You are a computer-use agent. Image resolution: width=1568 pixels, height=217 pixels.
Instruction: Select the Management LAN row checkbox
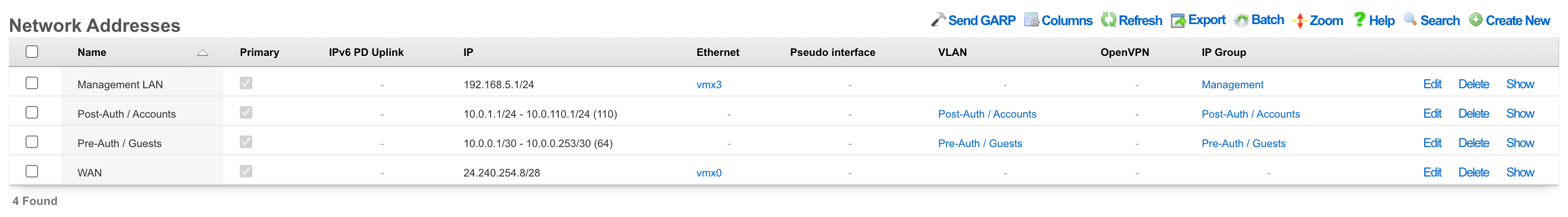tap(32, 83)
